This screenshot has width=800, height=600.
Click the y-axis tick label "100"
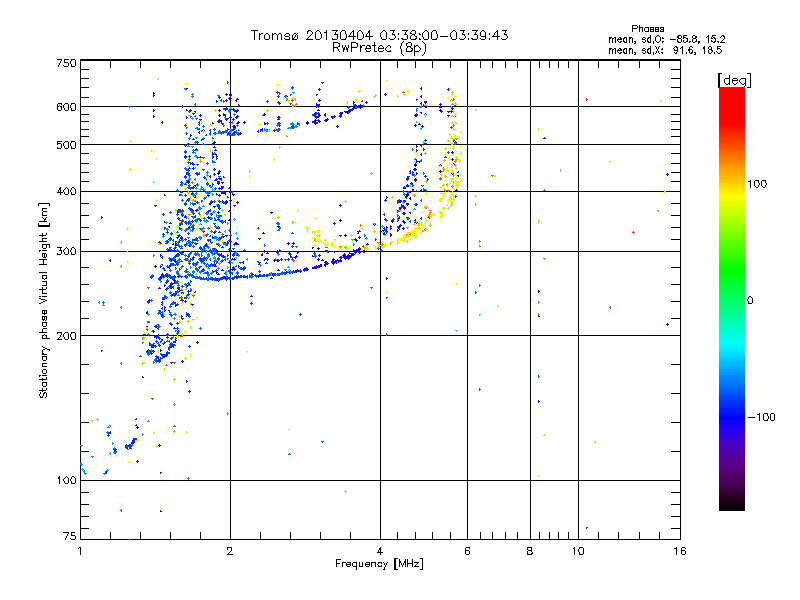click(66, 481)
